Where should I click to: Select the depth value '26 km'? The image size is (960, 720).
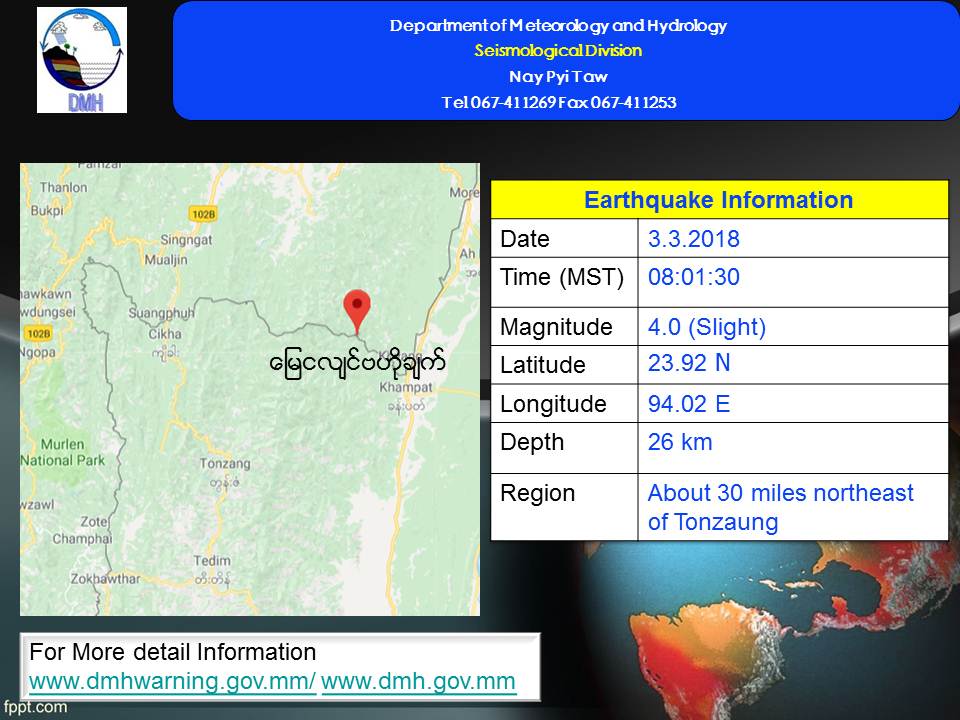[680, 442]
